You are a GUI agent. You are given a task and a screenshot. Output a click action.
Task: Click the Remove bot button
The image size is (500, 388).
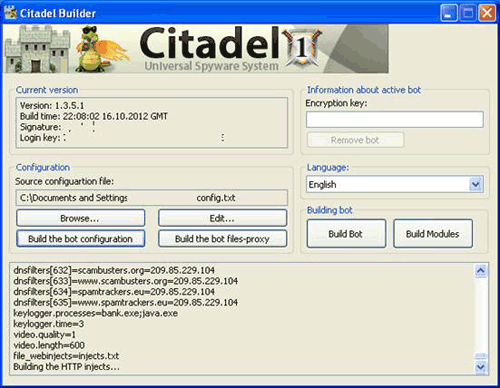point(355,140)
